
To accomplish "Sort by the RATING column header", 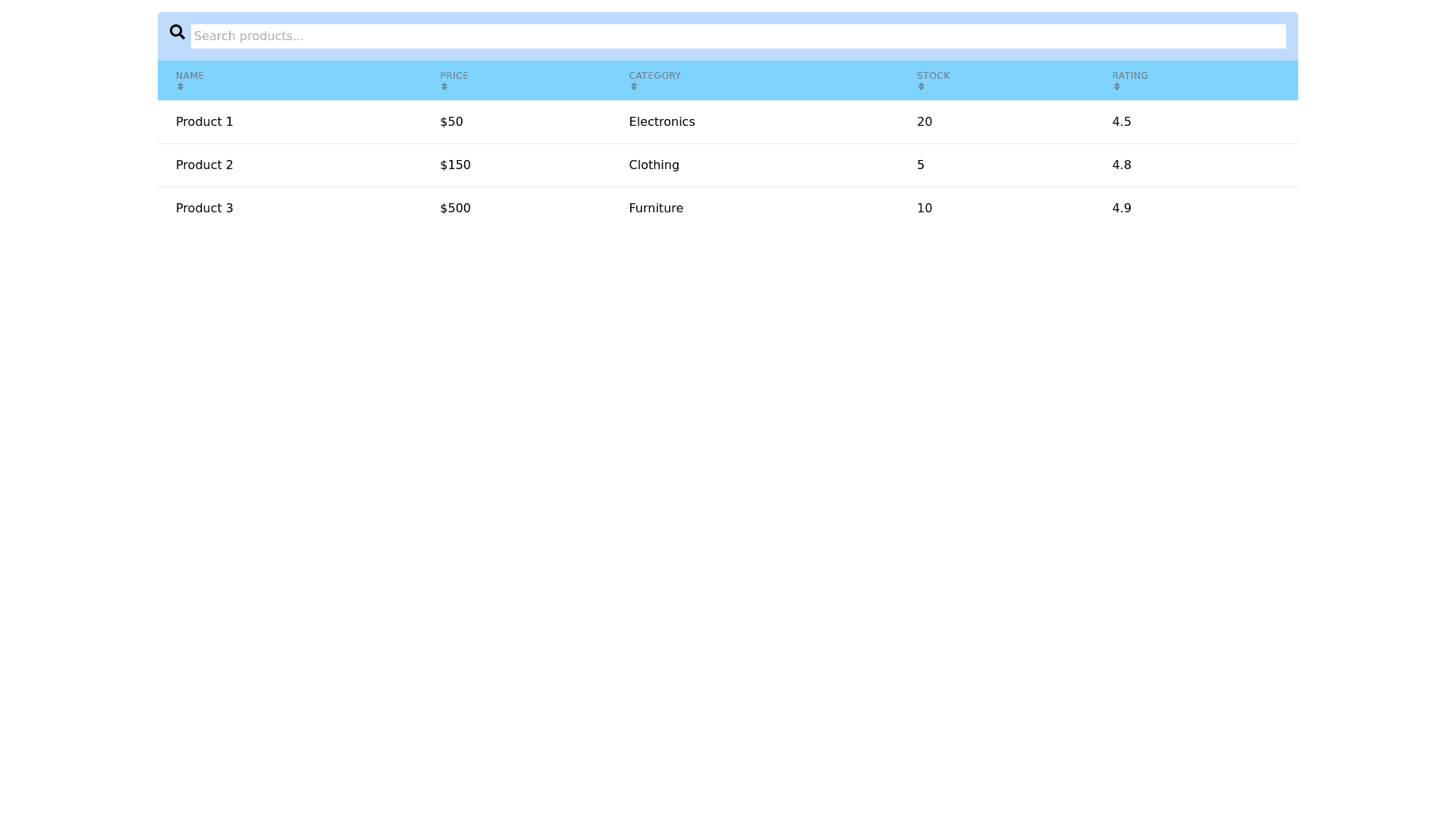I will (1130, 76).
